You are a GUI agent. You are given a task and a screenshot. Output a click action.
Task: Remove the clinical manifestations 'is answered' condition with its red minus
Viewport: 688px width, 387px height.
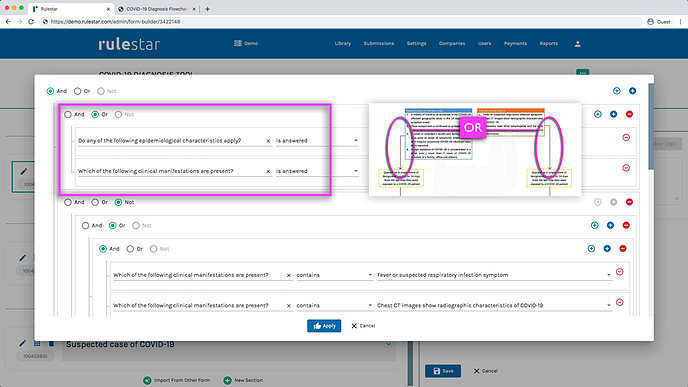pyautogui.click(x=626, y=168)
